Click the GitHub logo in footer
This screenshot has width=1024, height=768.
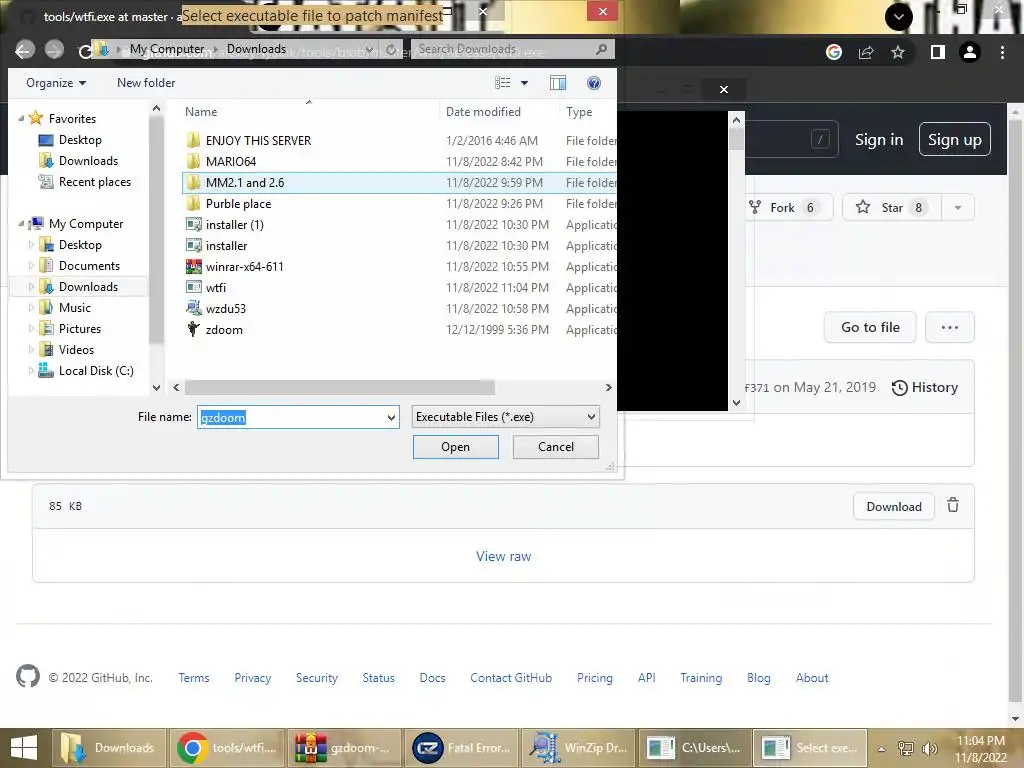28,677
